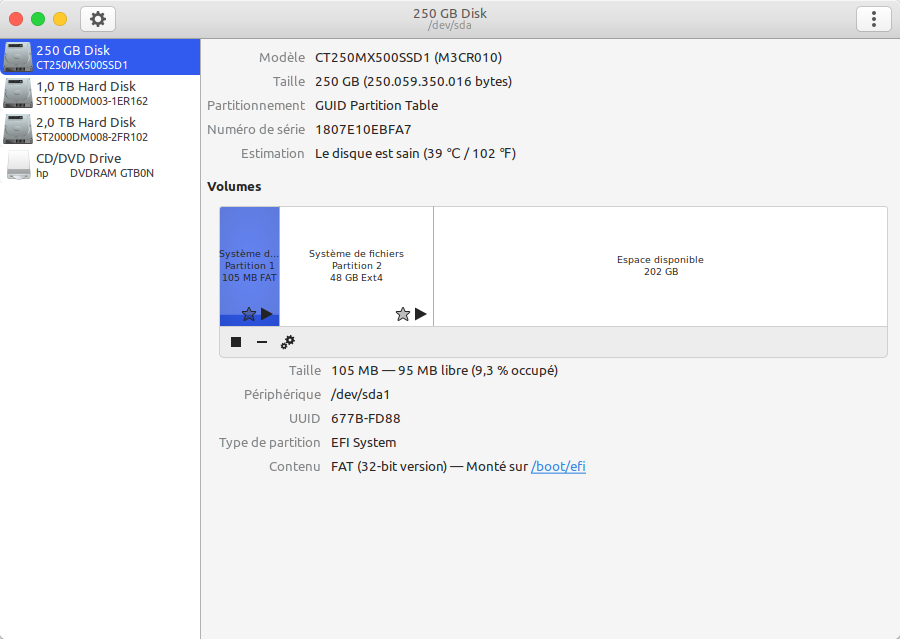Click the mounted play arrow on Partition 1
Screen dimensions: 900x639
[266, 314]
